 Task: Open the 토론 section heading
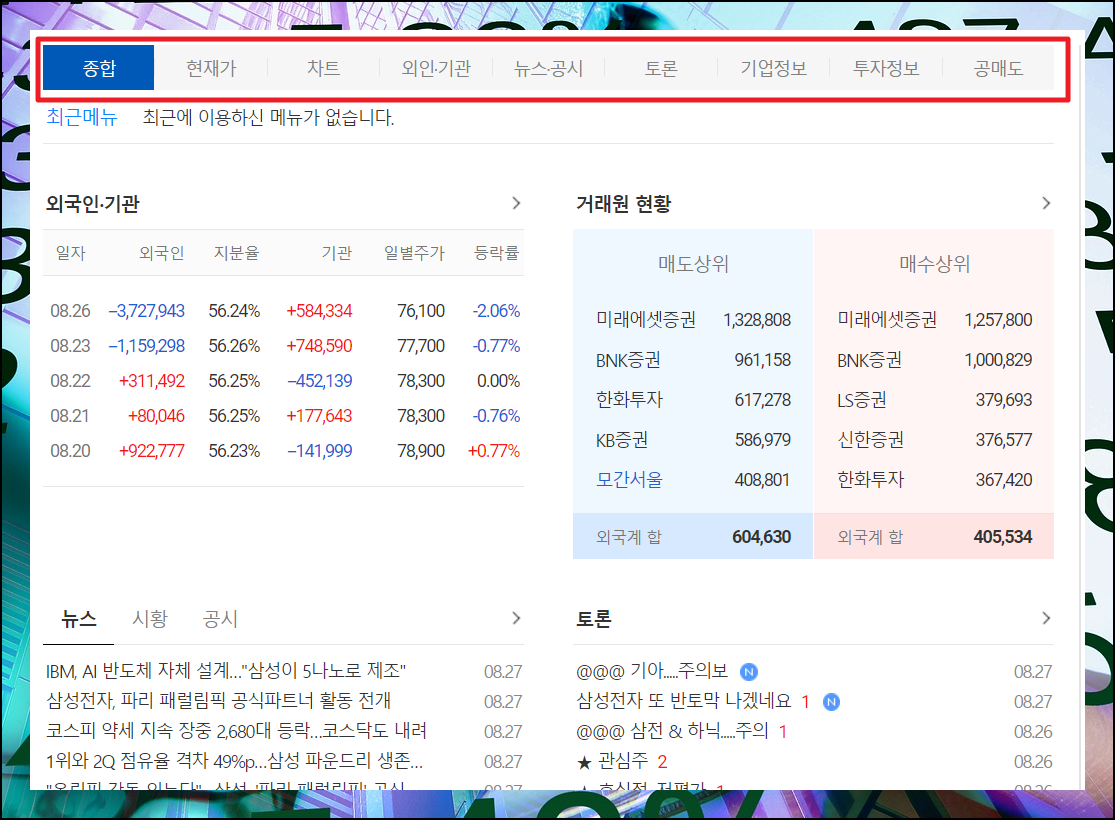(x=594, y=619)
